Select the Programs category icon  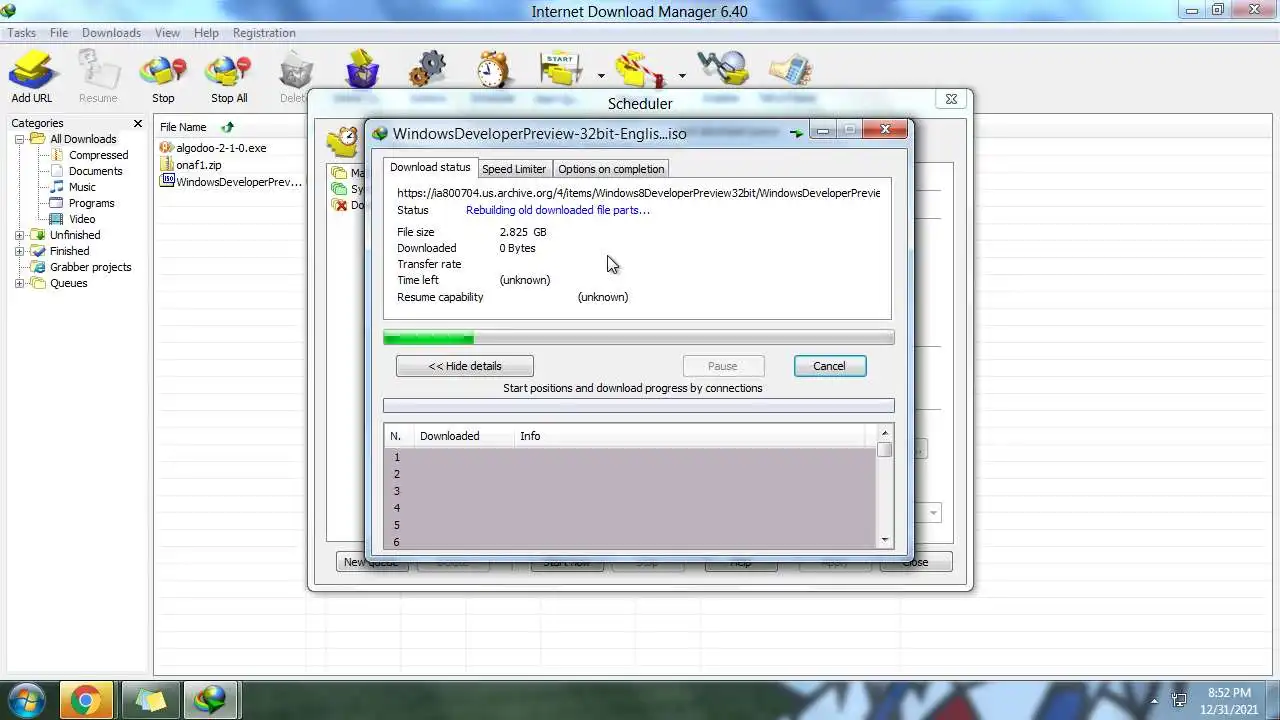coord(57,203)
